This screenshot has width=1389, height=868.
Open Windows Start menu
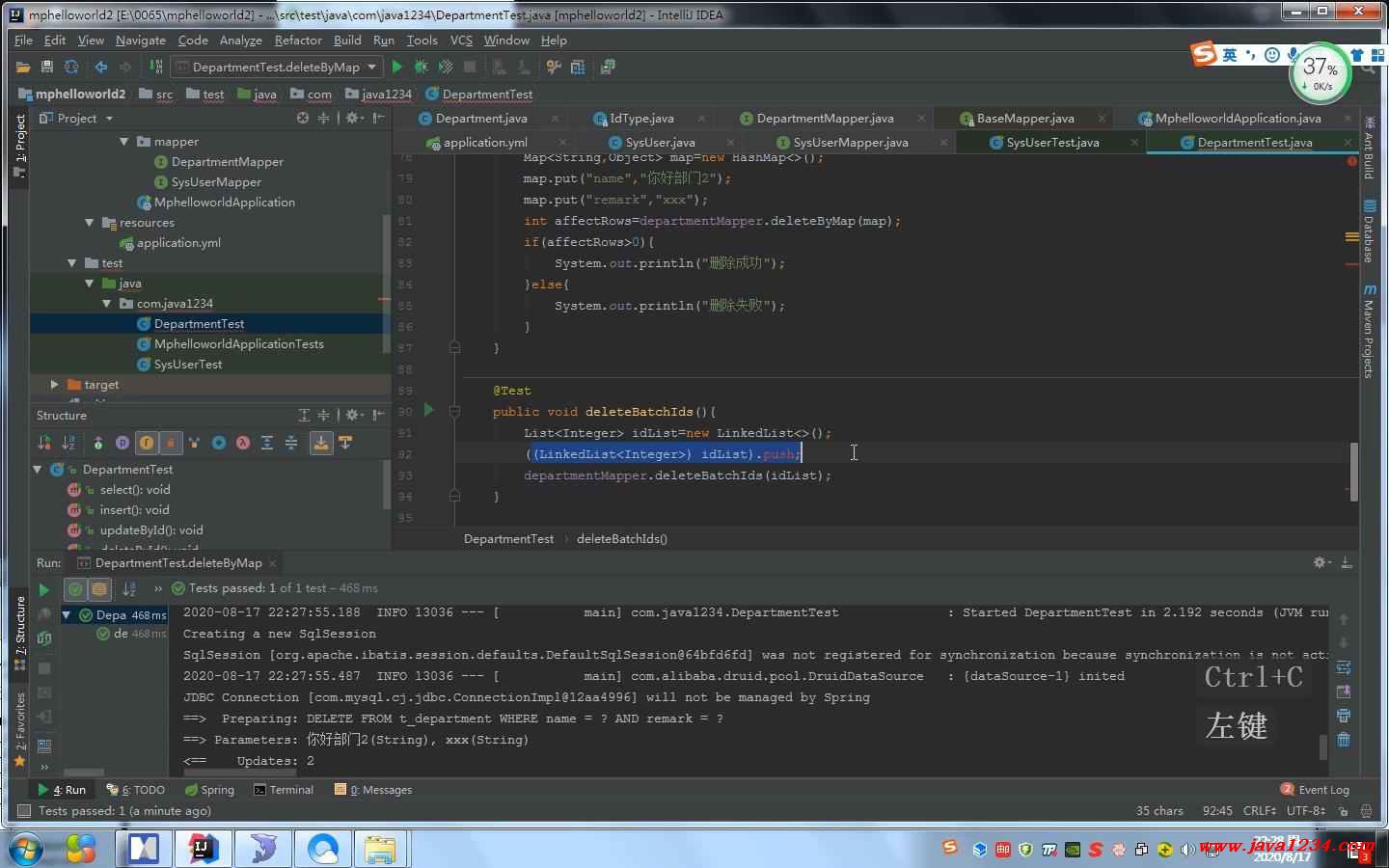tap(26, 849)
